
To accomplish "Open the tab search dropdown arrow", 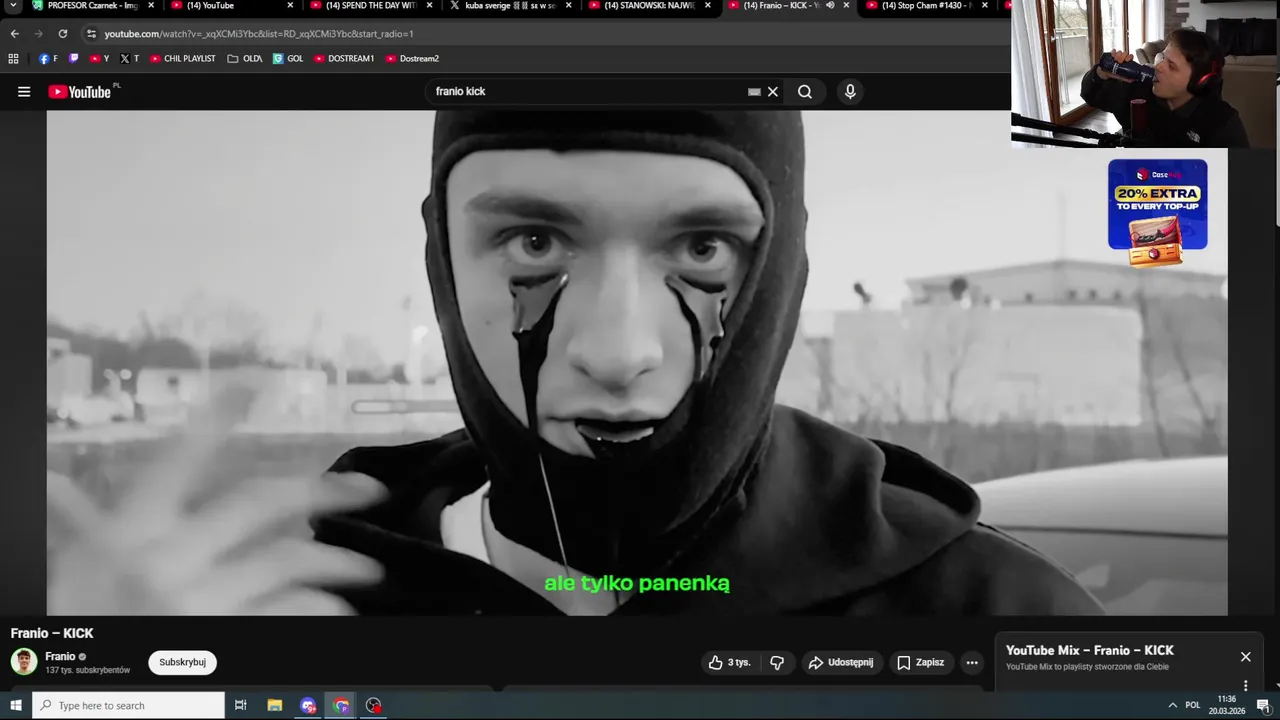I will pyautogui.click(x=13, y=6).
